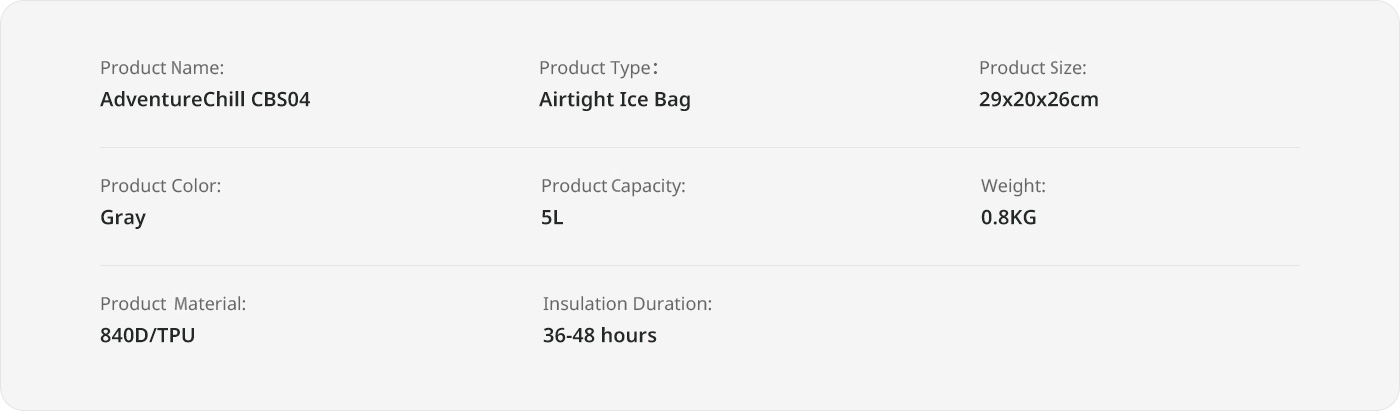Select the 36-48 hours value
This screenshot has width=1400, height=411.
click(x=600, y=336)
